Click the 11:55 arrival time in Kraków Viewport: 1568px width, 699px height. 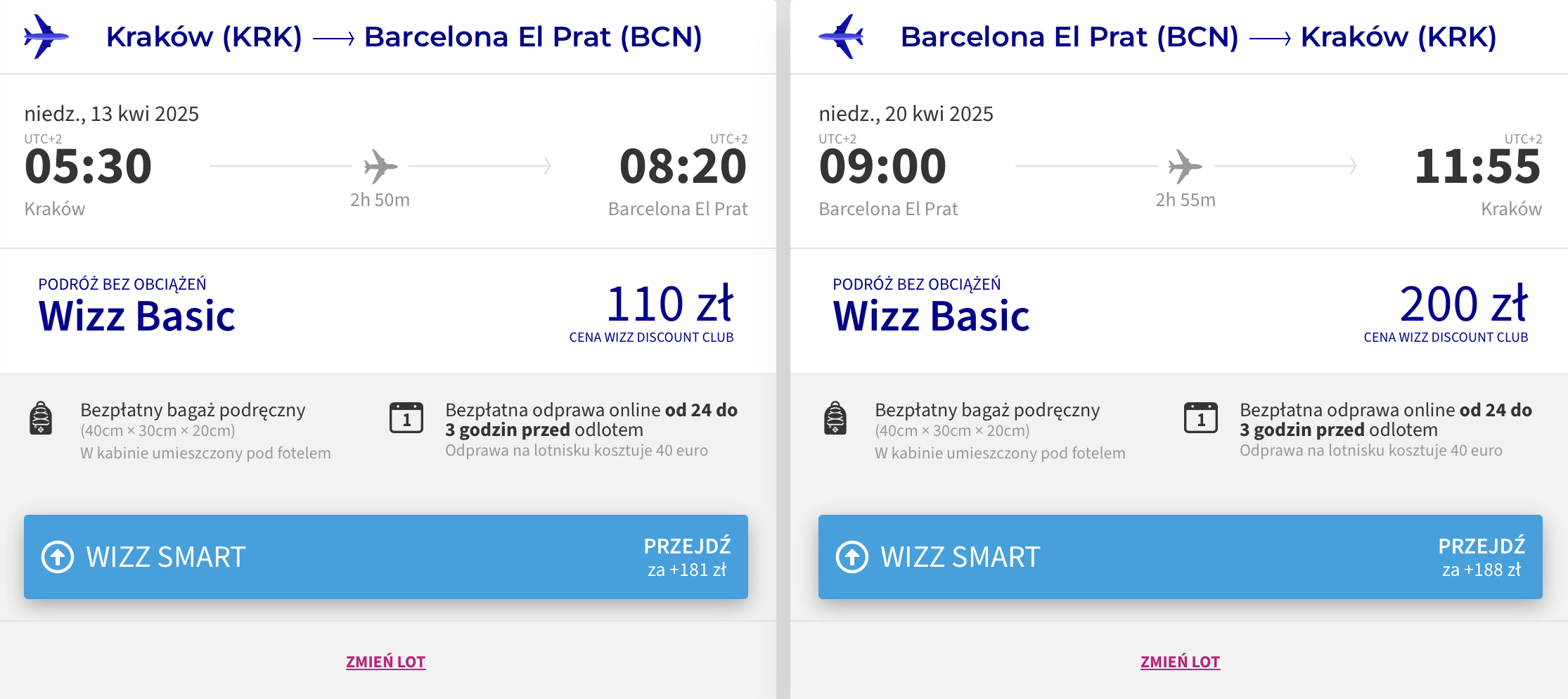pos(1478,167)
